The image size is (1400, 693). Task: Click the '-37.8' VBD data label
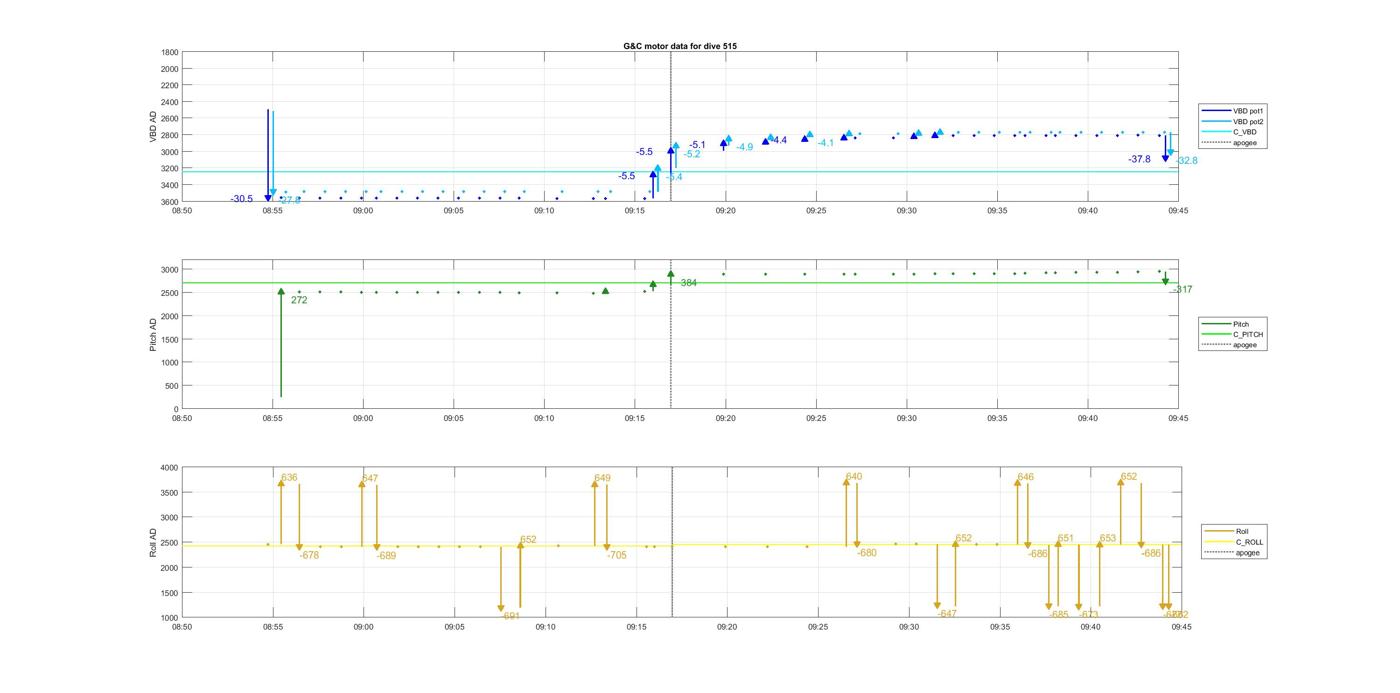pyautogui.click(x=1139, y=159)
